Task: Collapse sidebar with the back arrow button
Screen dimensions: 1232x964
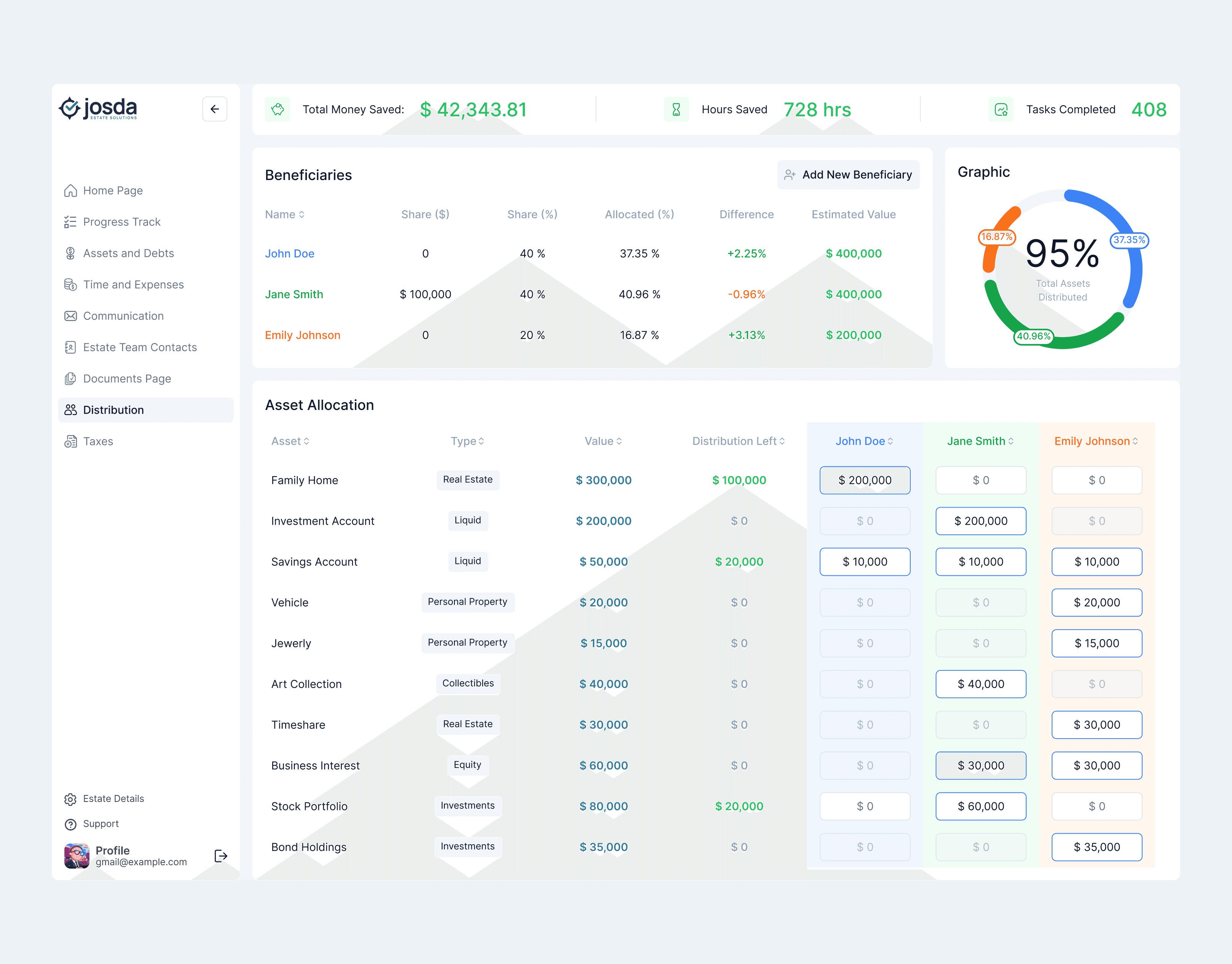Action: (214, 109)
